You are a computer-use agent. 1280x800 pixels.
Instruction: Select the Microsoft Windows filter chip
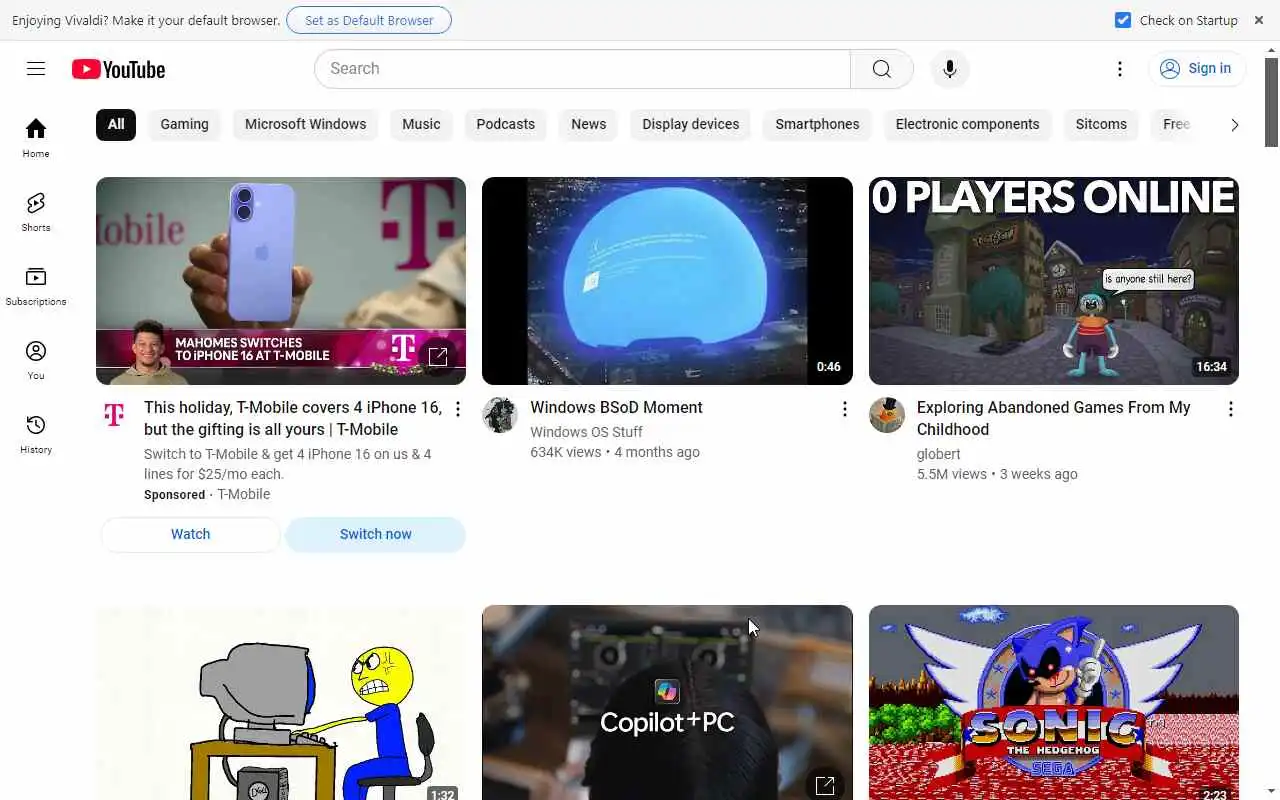[306, 124]
